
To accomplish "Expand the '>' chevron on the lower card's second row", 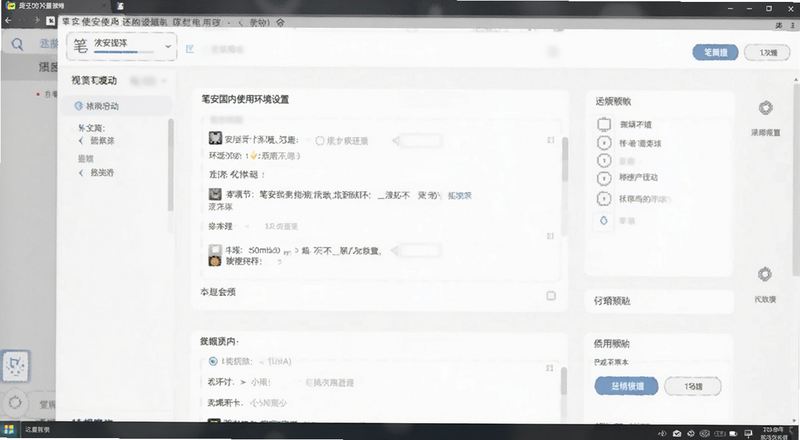I will pyautogui.click(x=243, y=382).
